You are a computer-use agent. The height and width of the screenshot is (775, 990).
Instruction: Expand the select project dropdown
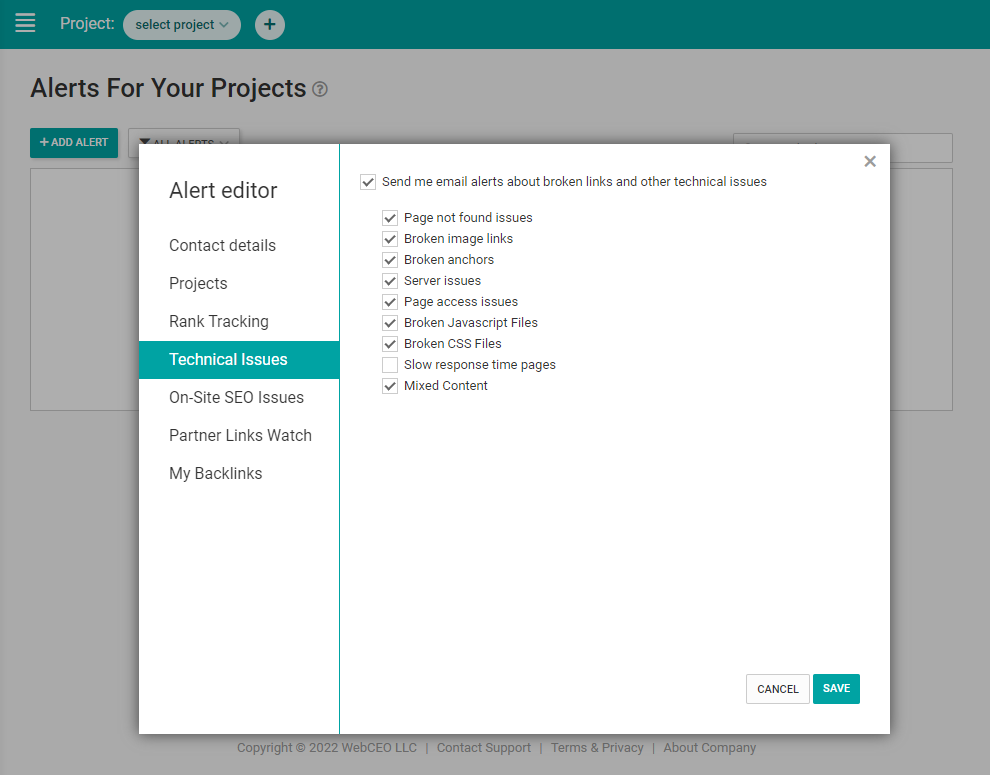(x=182, y=25)
